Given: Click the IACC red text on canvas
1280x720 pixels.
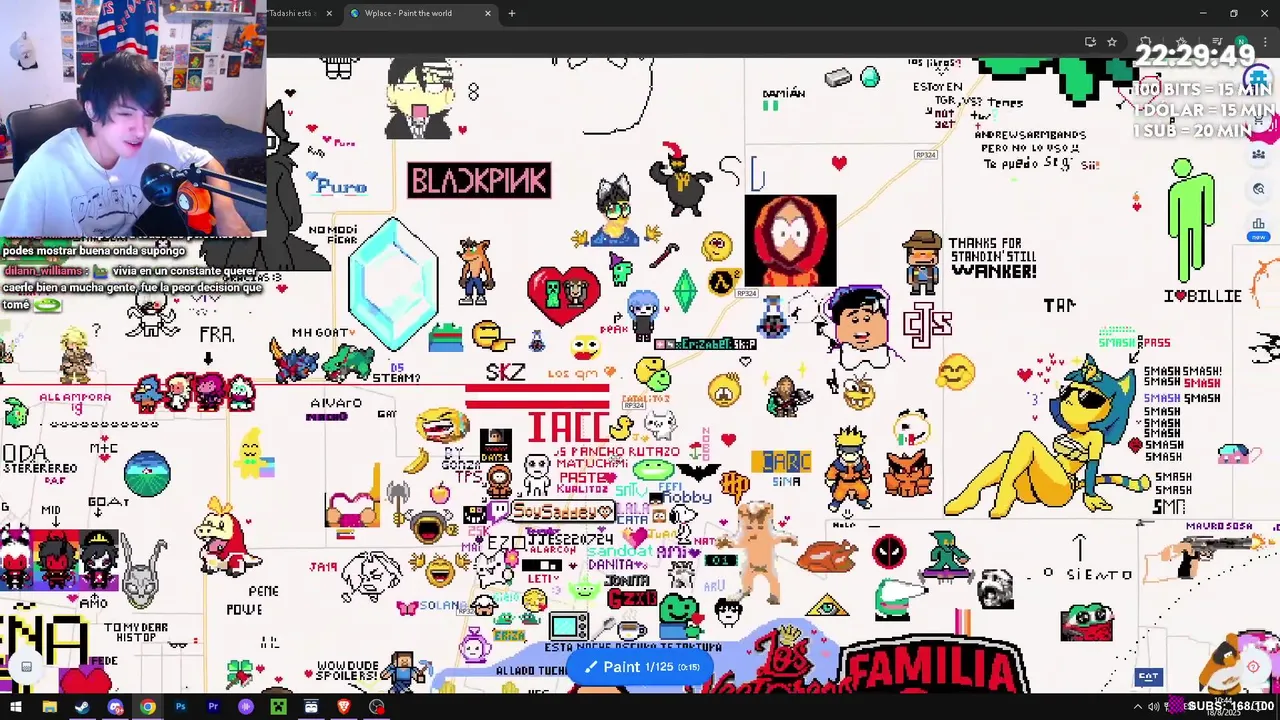Looking at the screenshot, I should click(x=571, y=427).
